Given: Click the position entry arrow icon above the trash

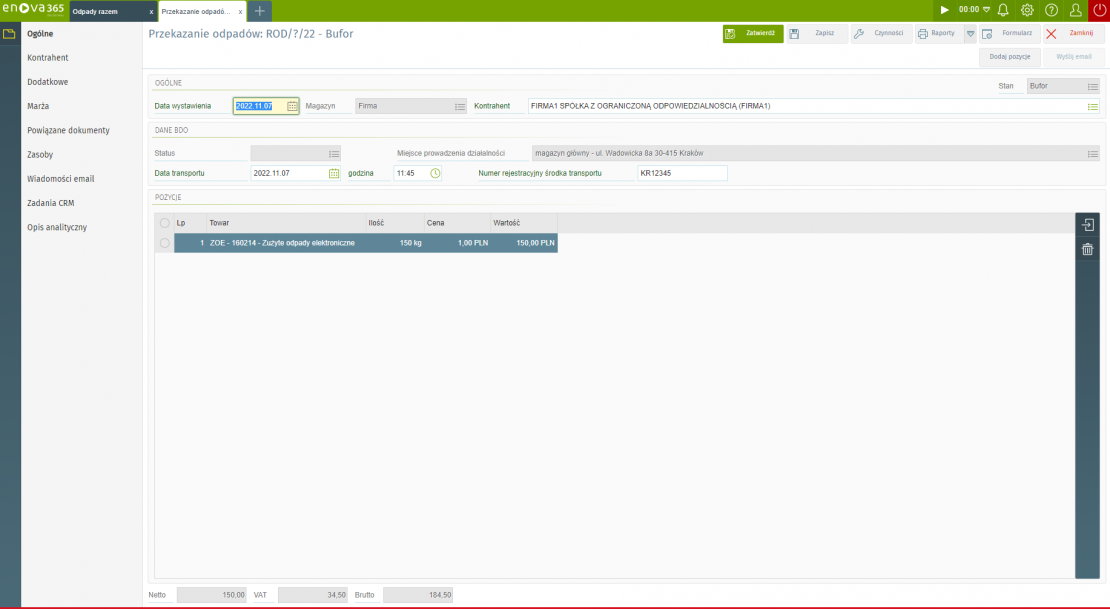Looking at the screenshot, I should (x=1088, y=225).
